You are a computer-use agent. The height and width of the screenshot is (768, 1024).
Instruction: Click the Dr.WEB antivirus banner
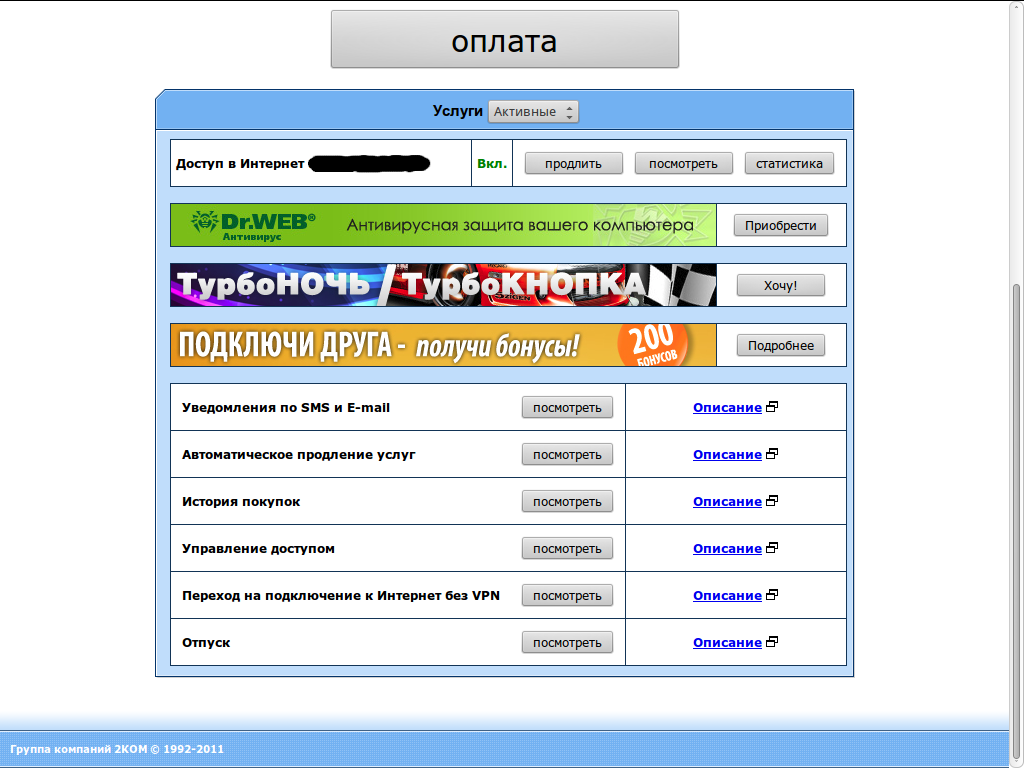[x=443, y=225]
